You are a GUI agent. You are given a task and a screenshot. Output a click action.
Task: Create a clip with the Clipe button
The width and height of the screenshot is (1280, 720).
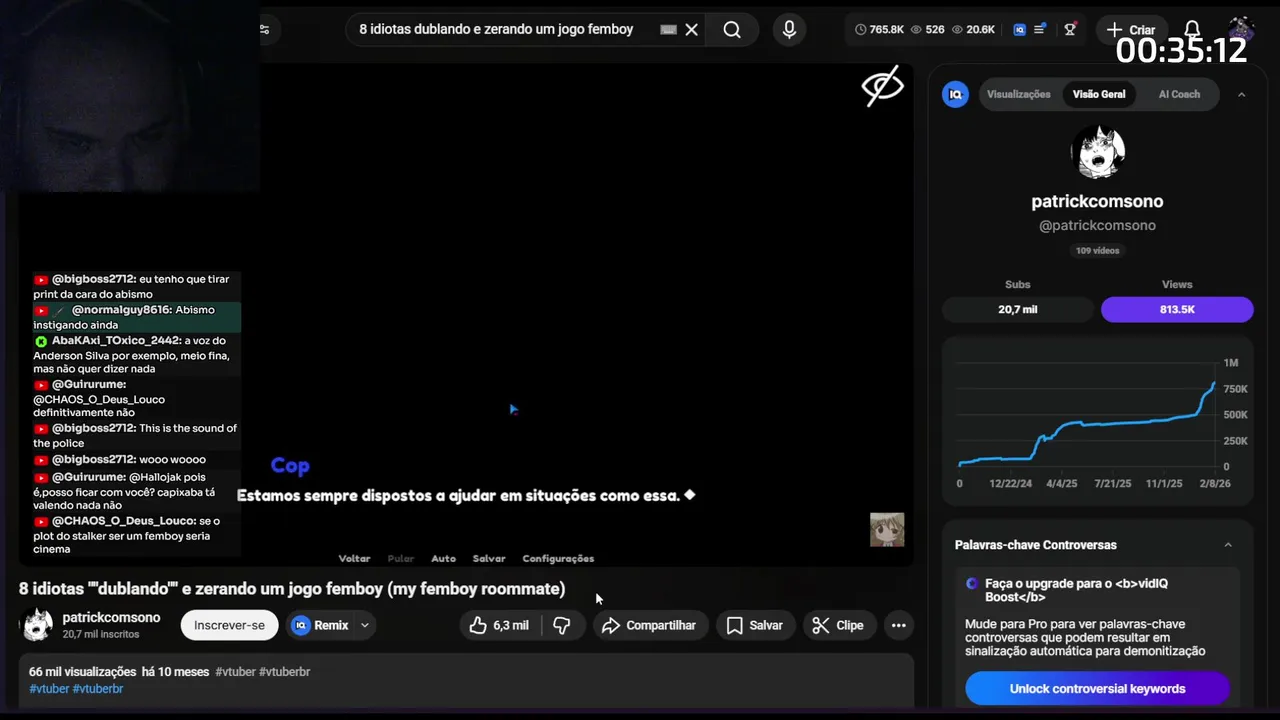click(x=838, y=625)
